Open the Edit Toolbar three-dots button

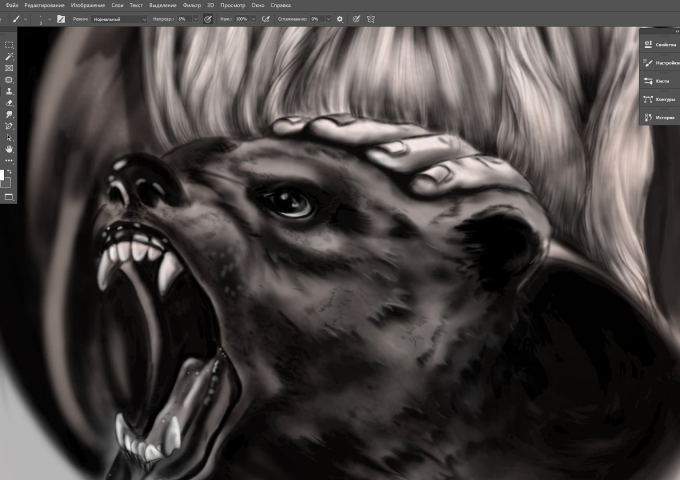(x=9, y=160)
